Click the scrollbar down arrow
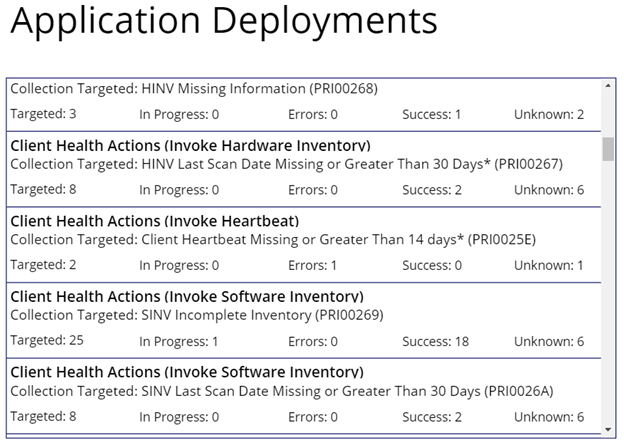The image size is (624, 440). pyautogui.click(x=608, y=429)
